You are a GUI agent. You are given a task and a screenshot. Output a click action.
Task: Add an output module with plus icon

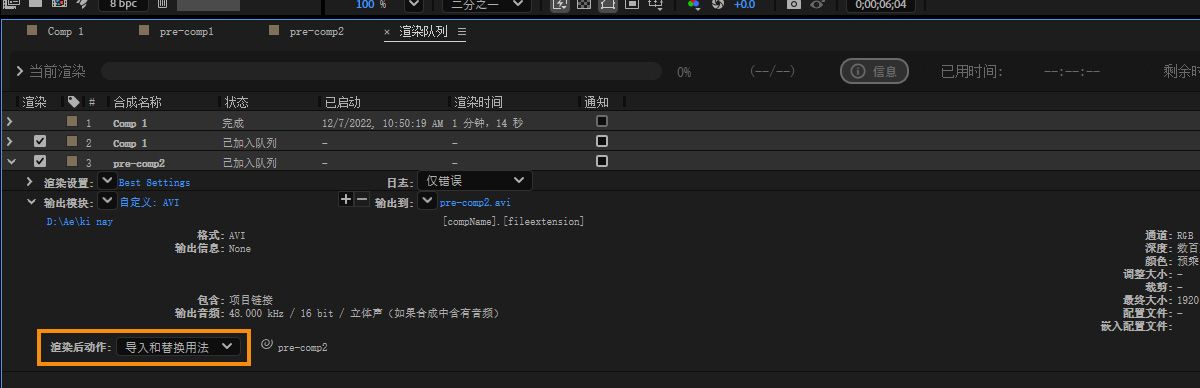(346, 200)
